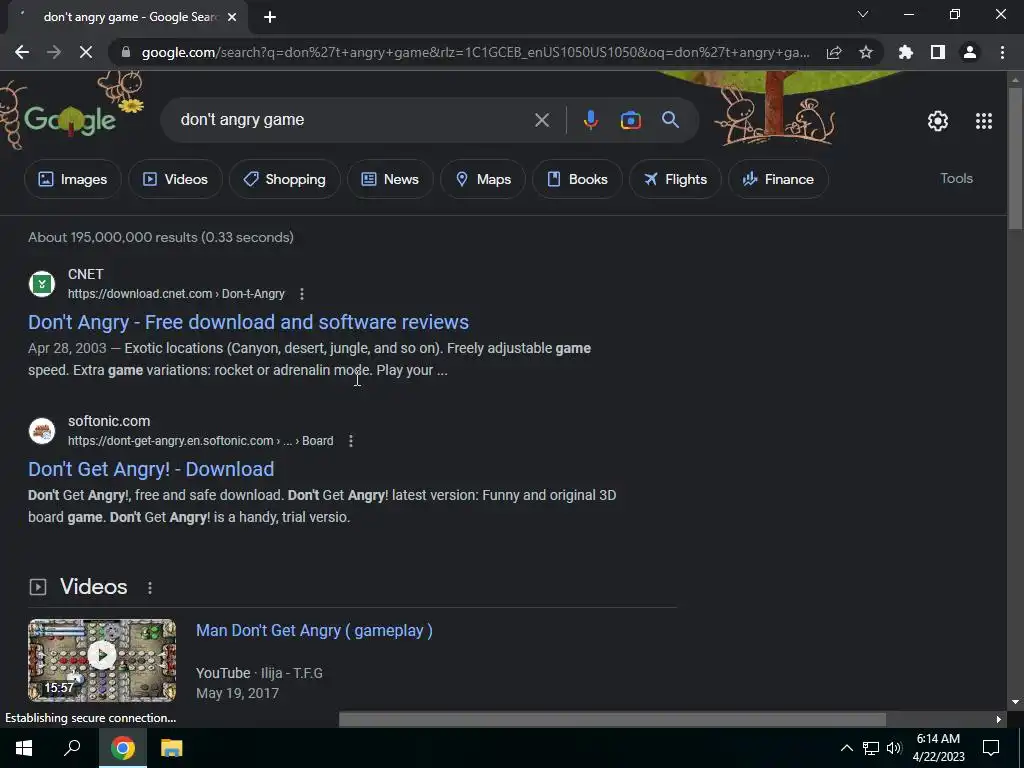Filter results by Images

click(72, 179)
